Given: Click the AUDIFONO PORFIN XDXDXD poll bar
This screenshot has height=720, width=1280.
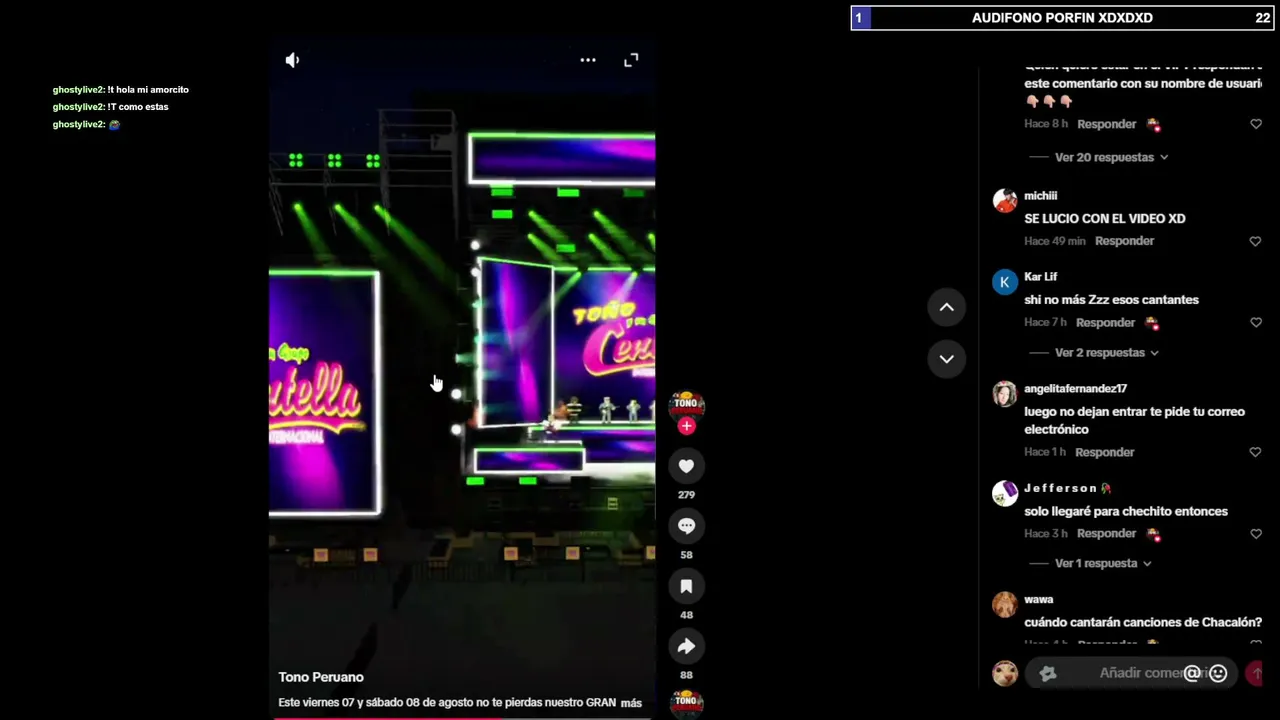Looking at the screenshot, I should click(x=1062, y=18).
